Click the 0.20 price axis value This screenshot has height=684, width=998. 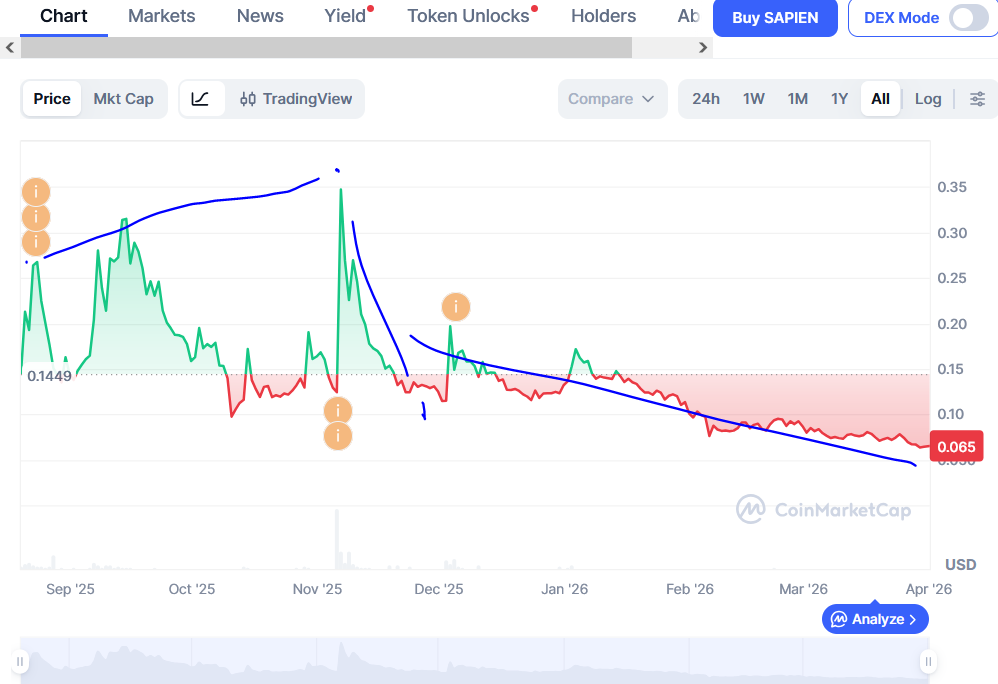pyautogui.click(x=952, y=324)
